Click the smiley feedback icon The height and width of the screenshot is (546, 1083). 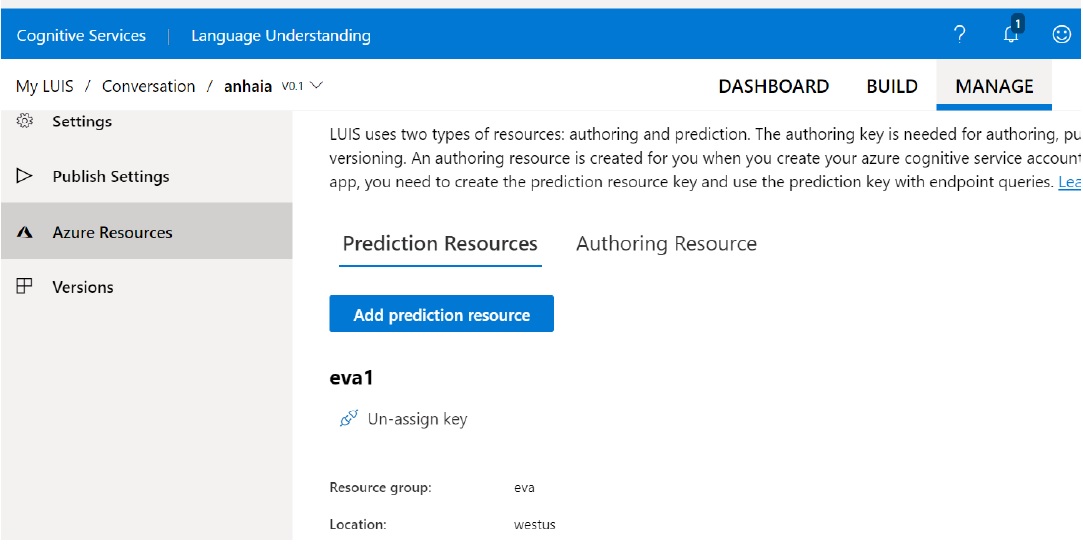pos(1061,35)
